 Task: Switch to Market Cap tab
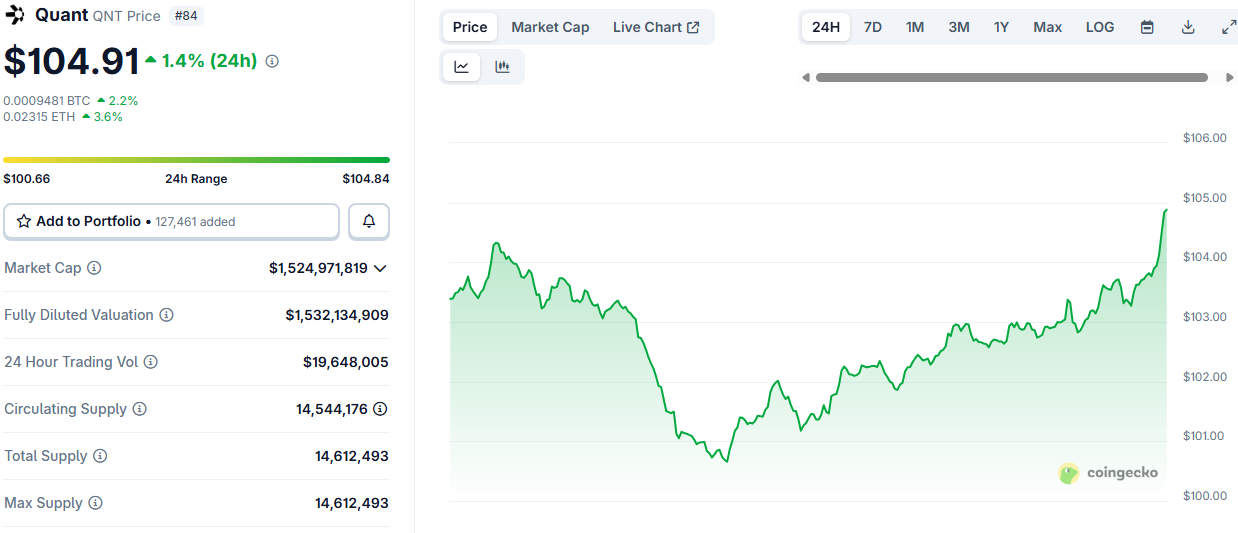[550, 27]
